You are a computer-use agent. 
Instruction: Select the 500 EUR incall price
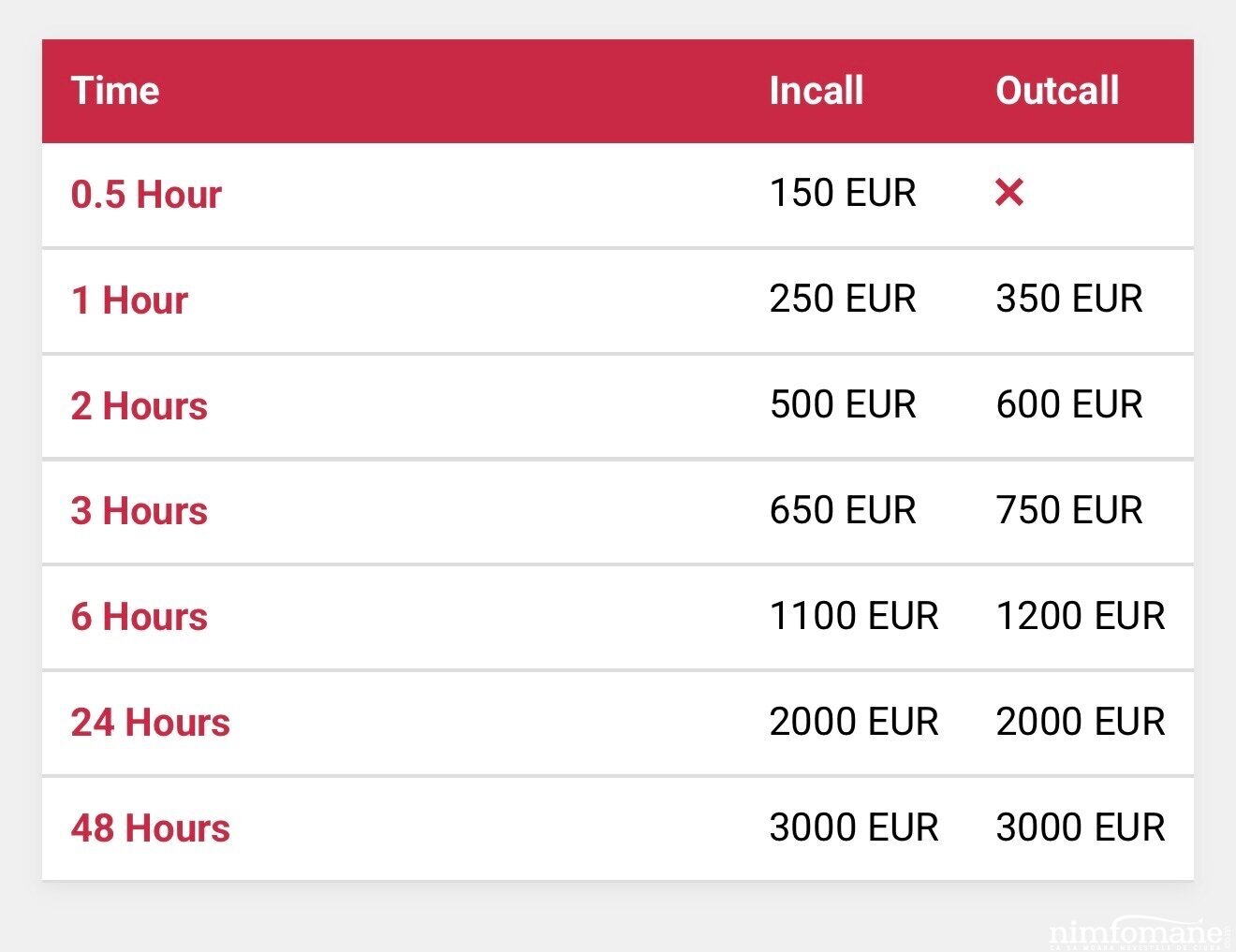842,404
